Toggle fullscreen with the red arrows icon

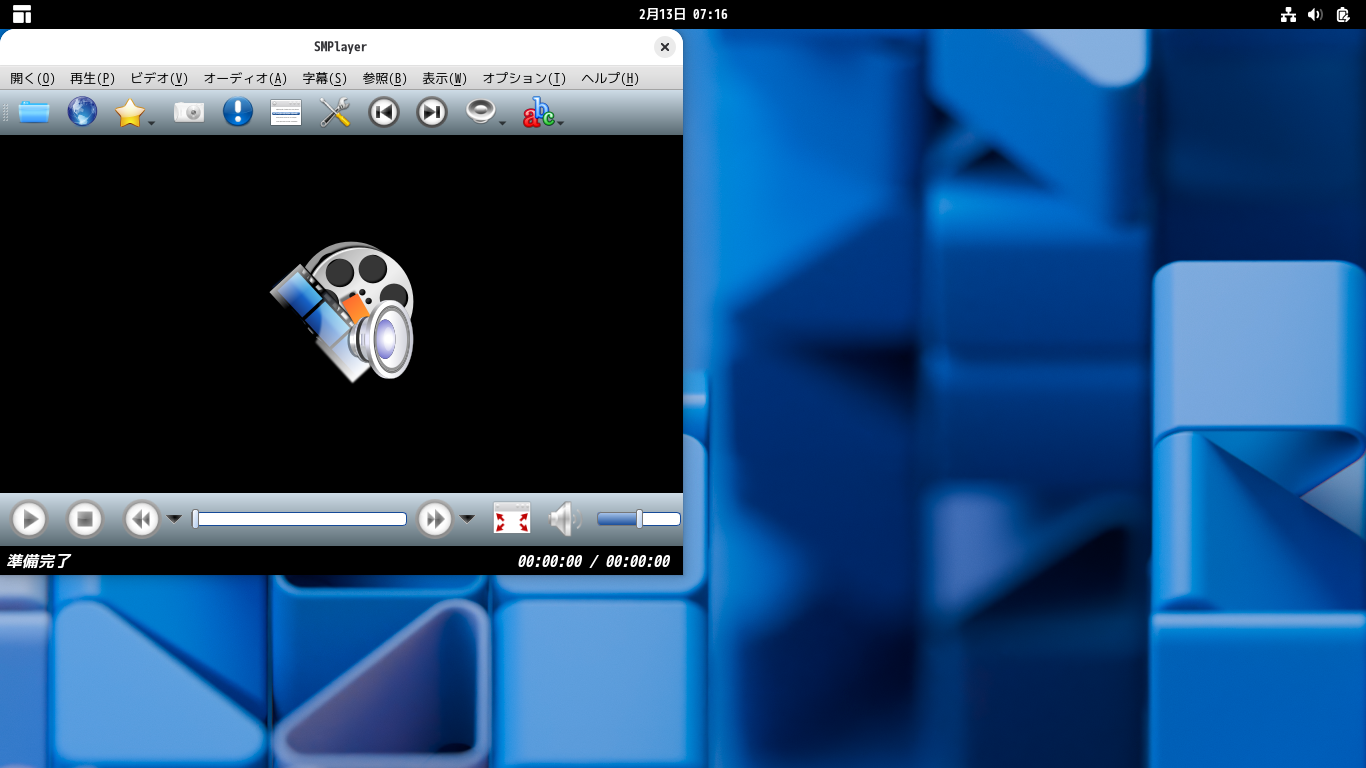[x=512, y=518]
